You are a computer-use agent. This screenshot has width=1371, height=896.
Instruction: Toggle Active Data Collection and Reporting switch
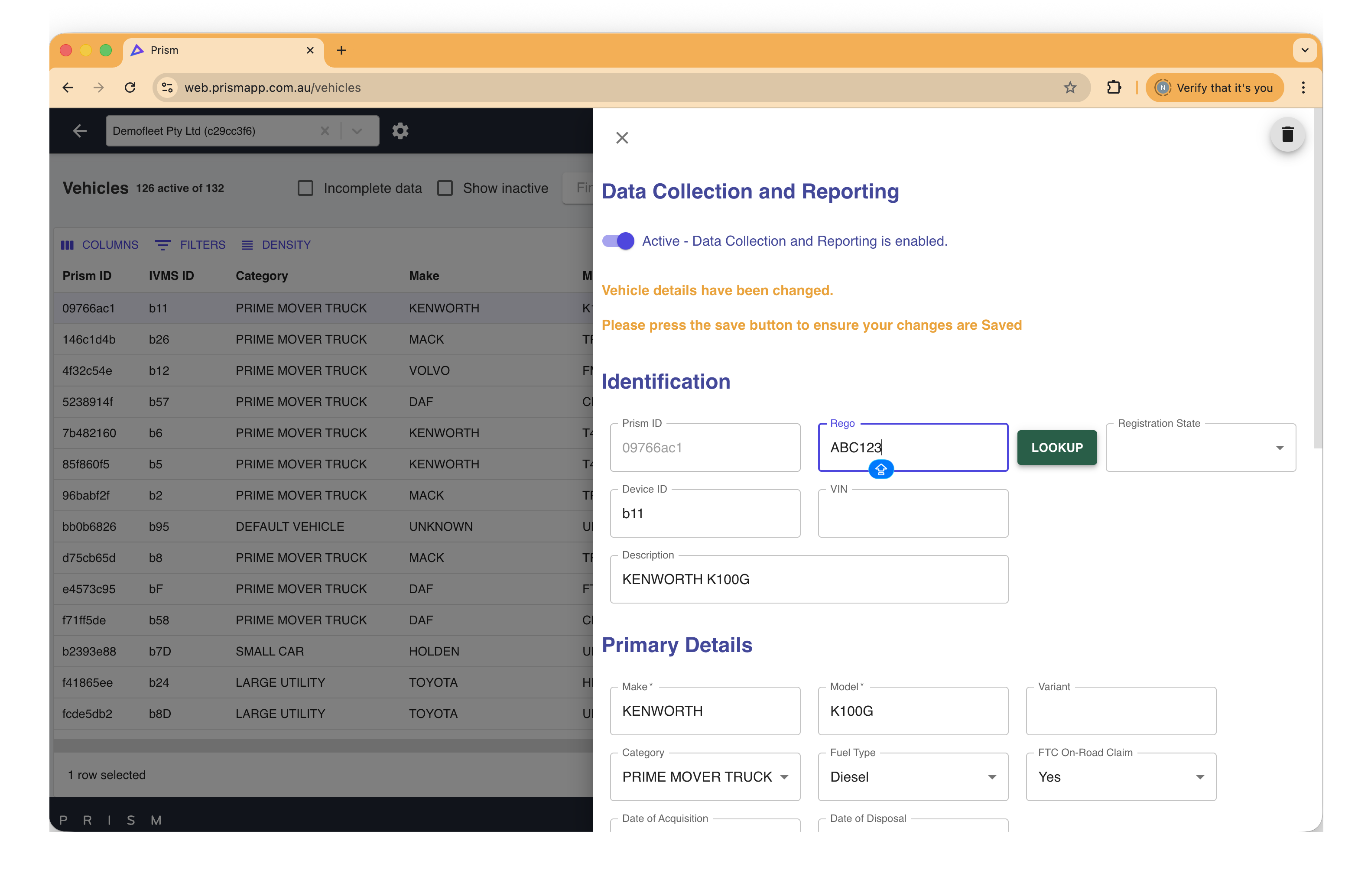tap(618, 241)
